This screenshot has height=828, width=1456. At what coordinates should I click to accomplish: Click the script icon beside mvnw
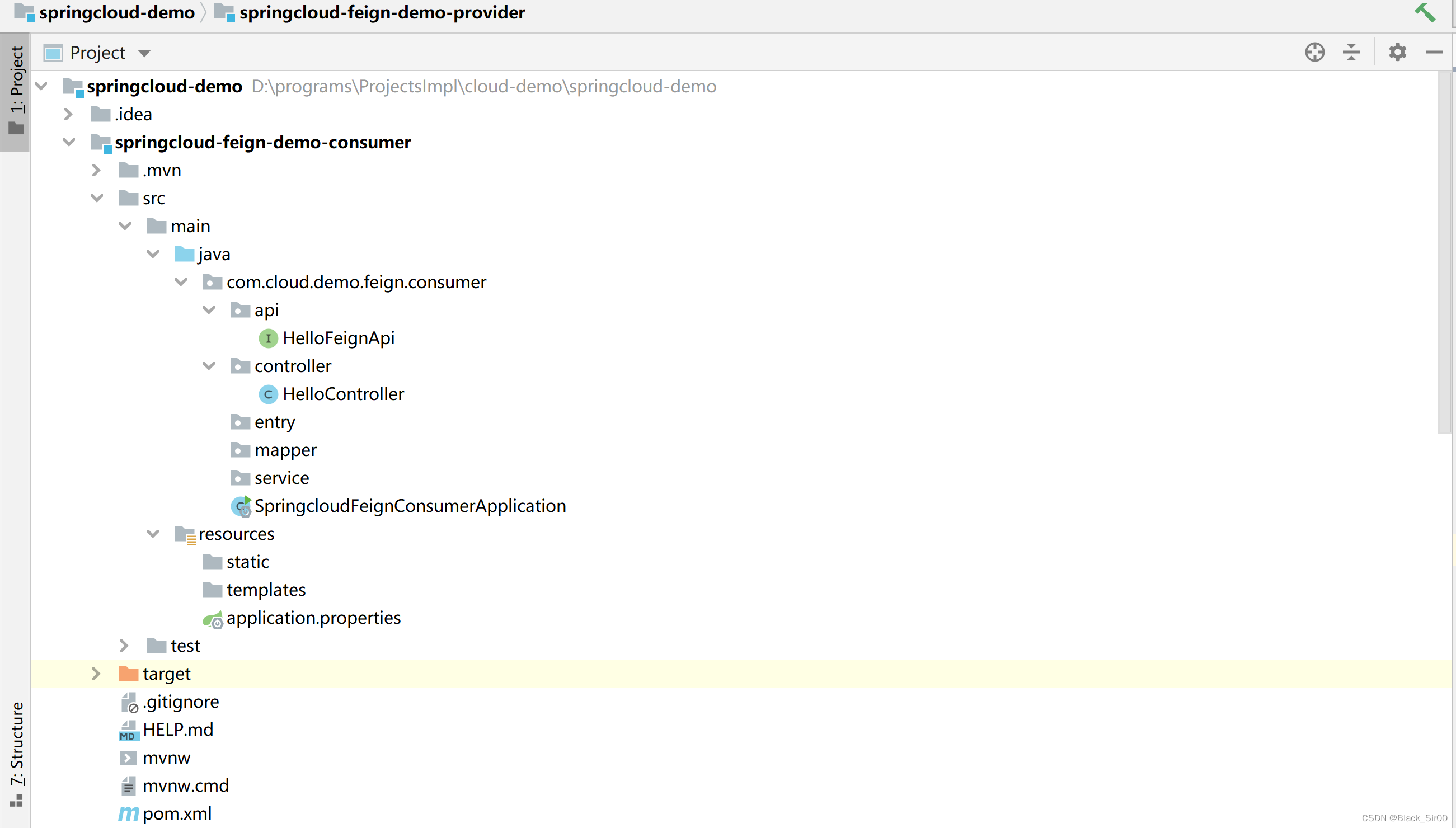click(x=128, y=757)
